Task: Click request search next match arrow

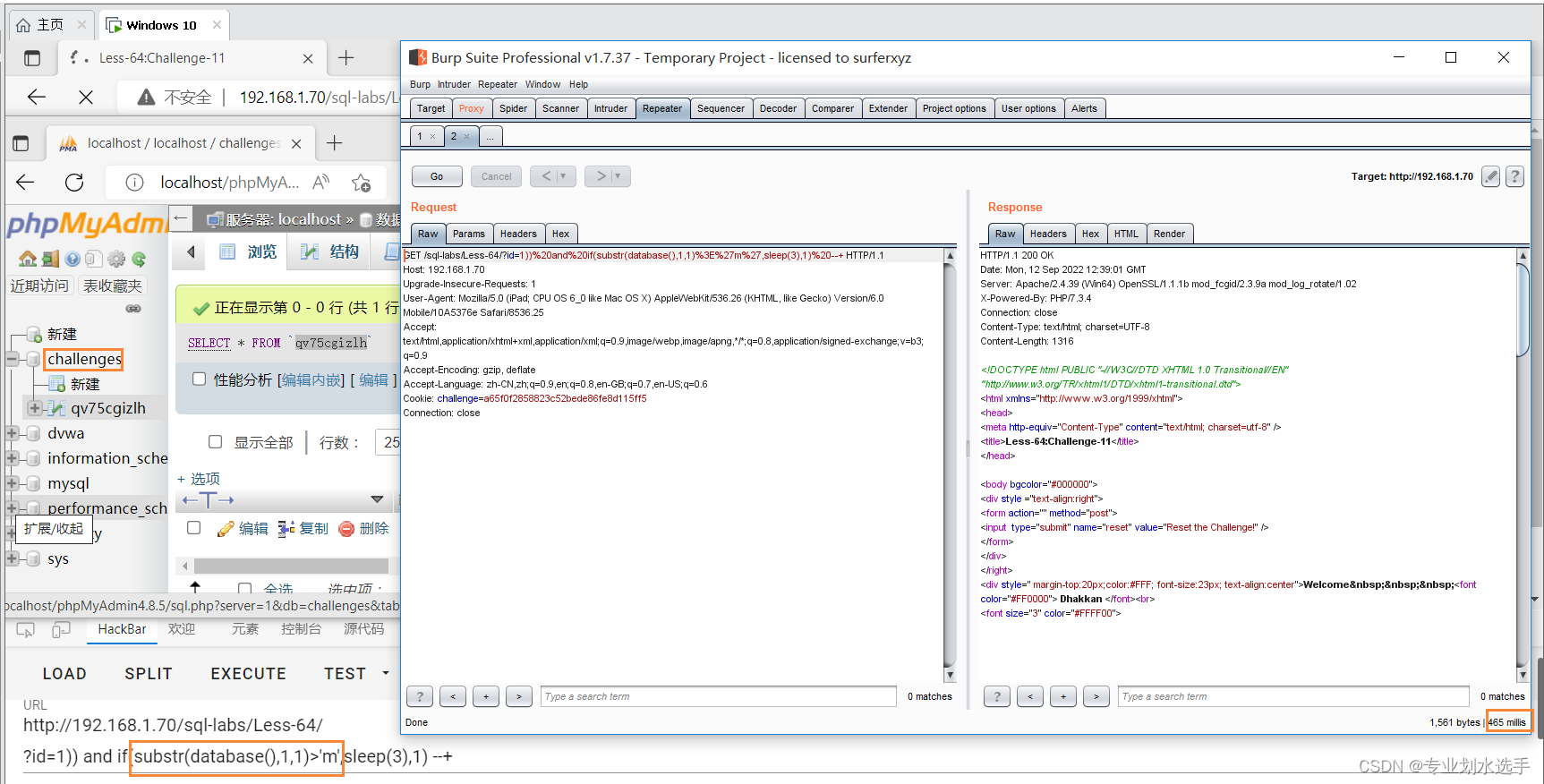Action: tap(519, 696)
